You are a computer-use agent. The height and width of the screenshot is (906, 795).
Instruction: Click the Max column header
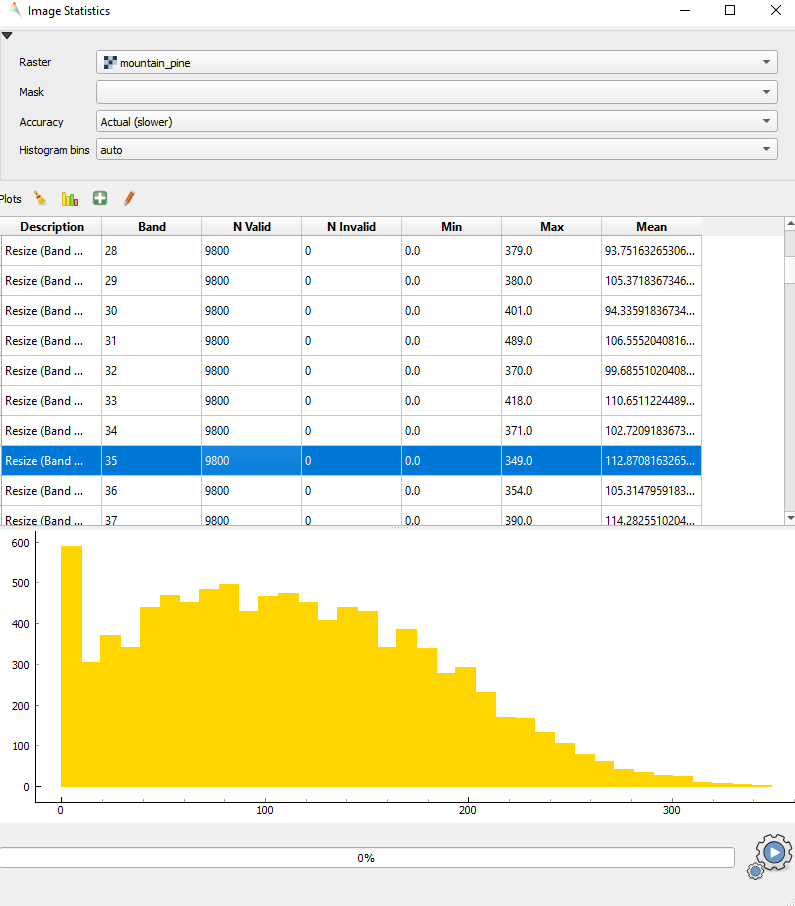[551, 227]
